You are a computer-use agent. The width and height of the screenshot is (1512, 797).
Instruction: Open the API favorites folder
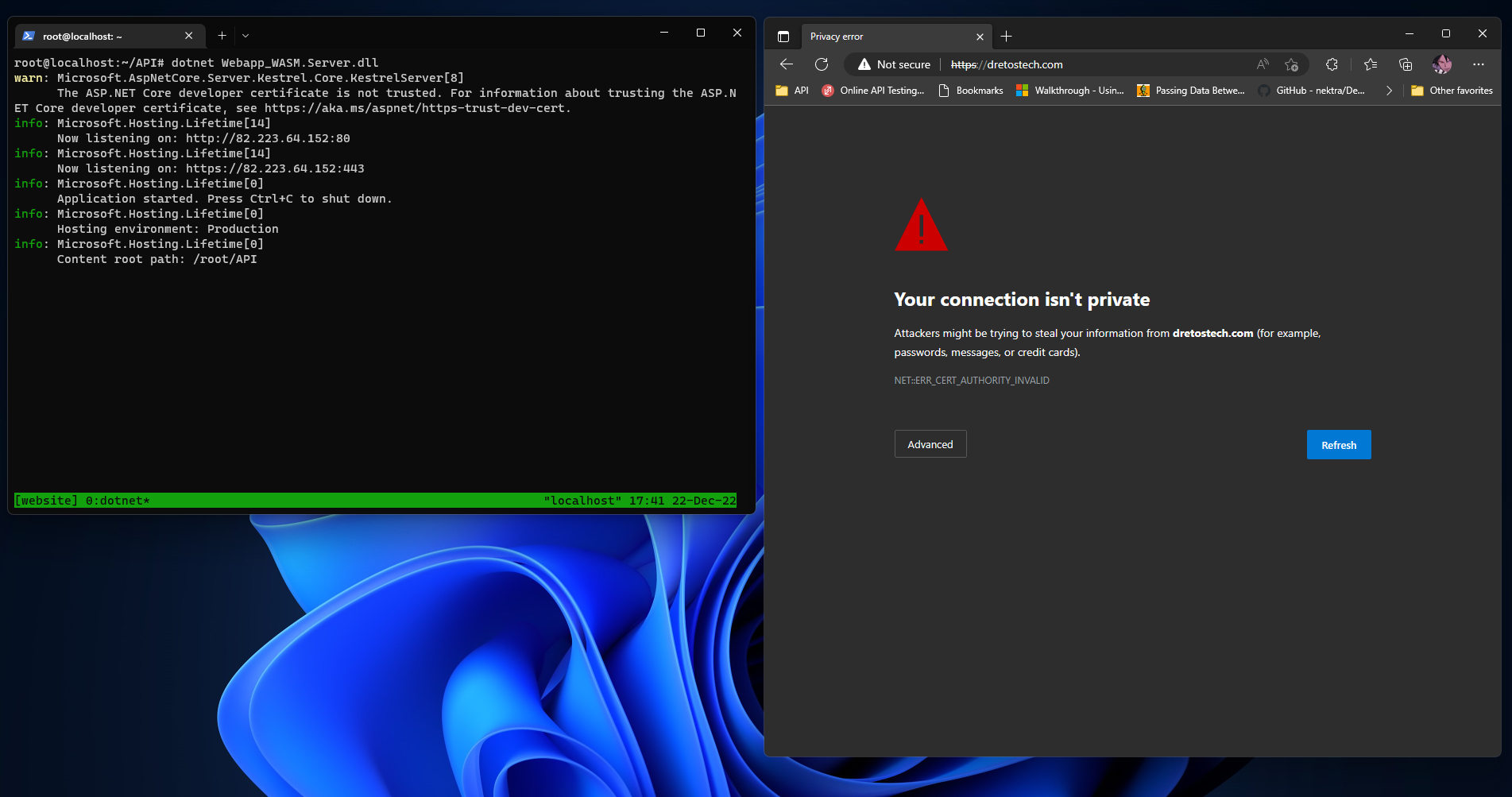click(792, 91)
